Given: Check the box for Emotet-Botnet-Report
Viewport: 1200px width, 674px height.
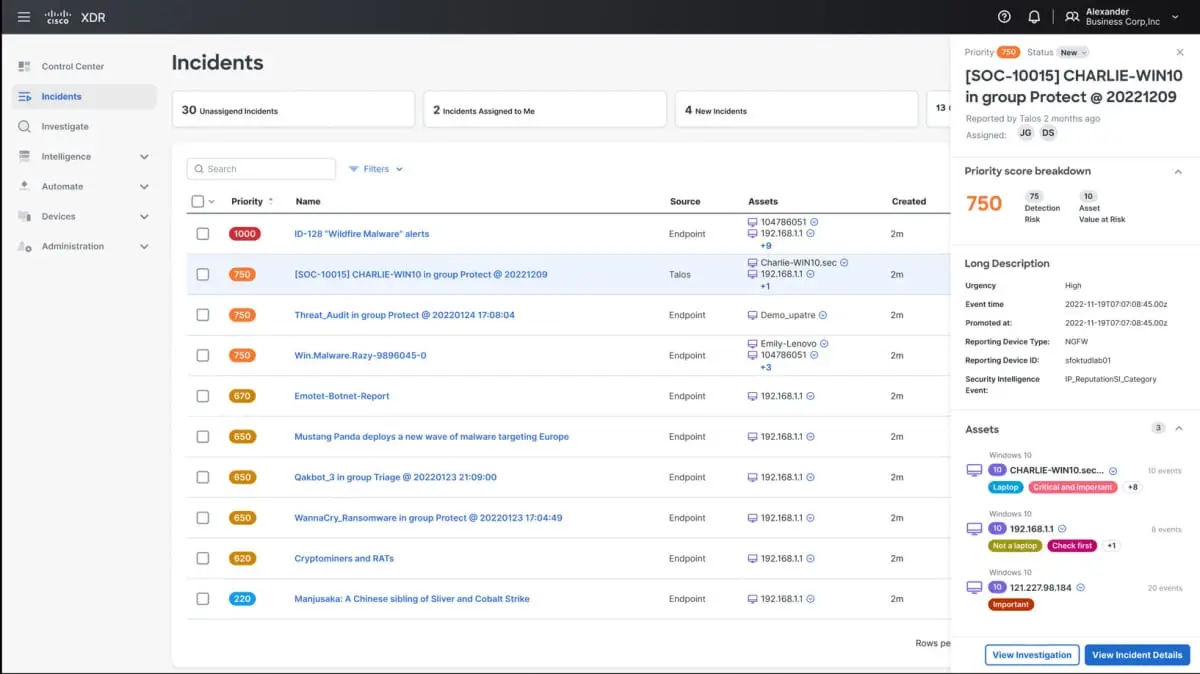Looking at the screenshot, I should [x=203, y=396].
